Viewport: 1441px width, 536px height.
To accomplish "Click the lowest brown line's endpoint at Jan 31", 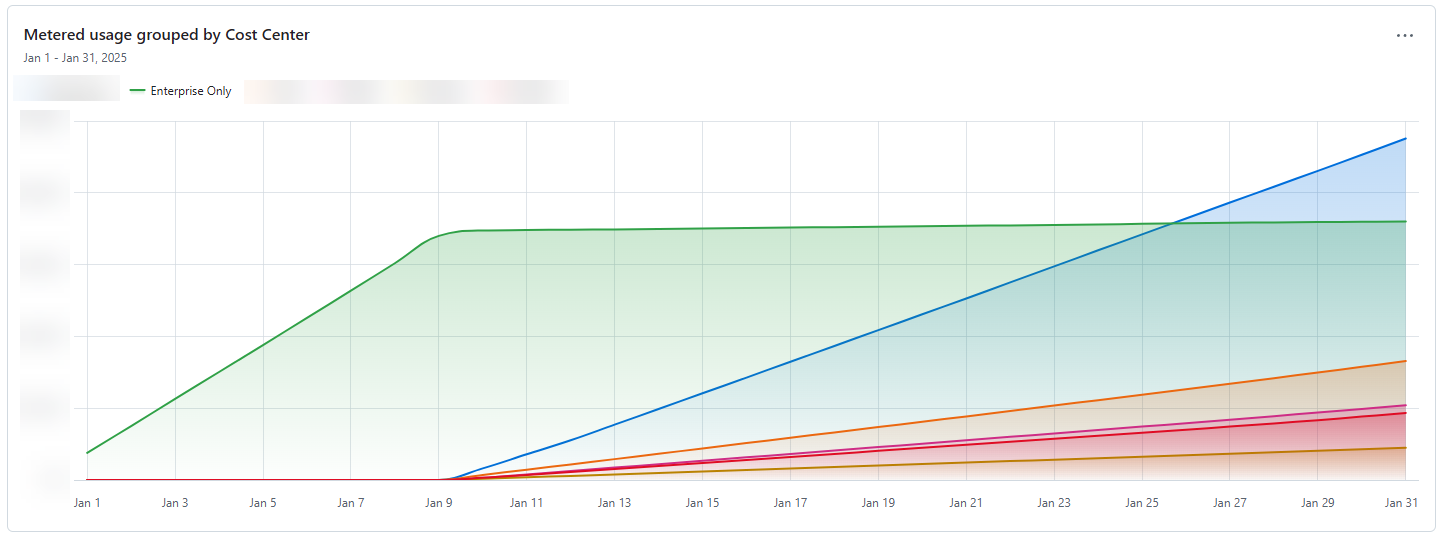I will click(1405, 448).
